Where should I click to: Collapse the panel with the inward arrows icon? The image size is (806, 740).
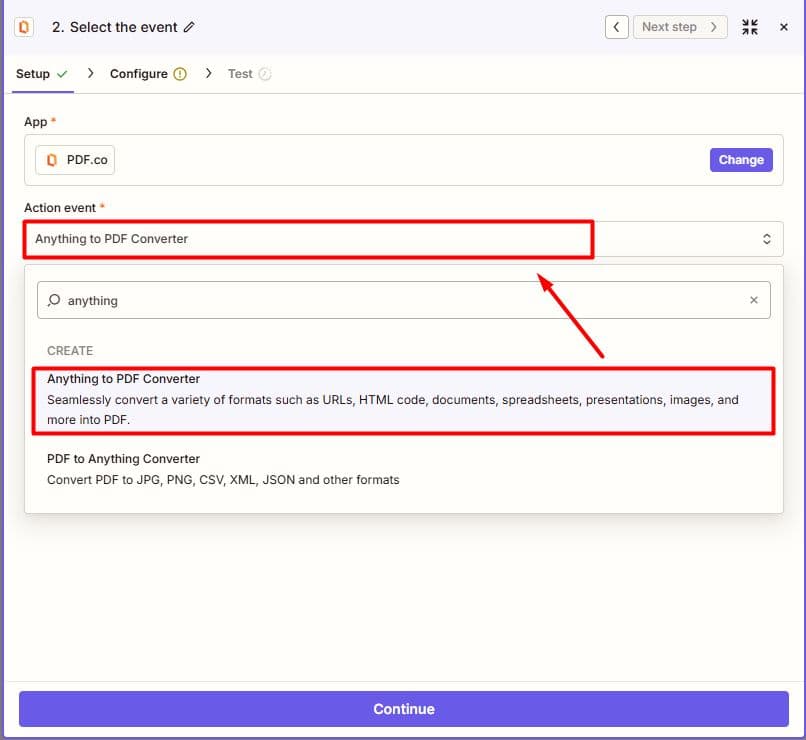click(749, 27)
